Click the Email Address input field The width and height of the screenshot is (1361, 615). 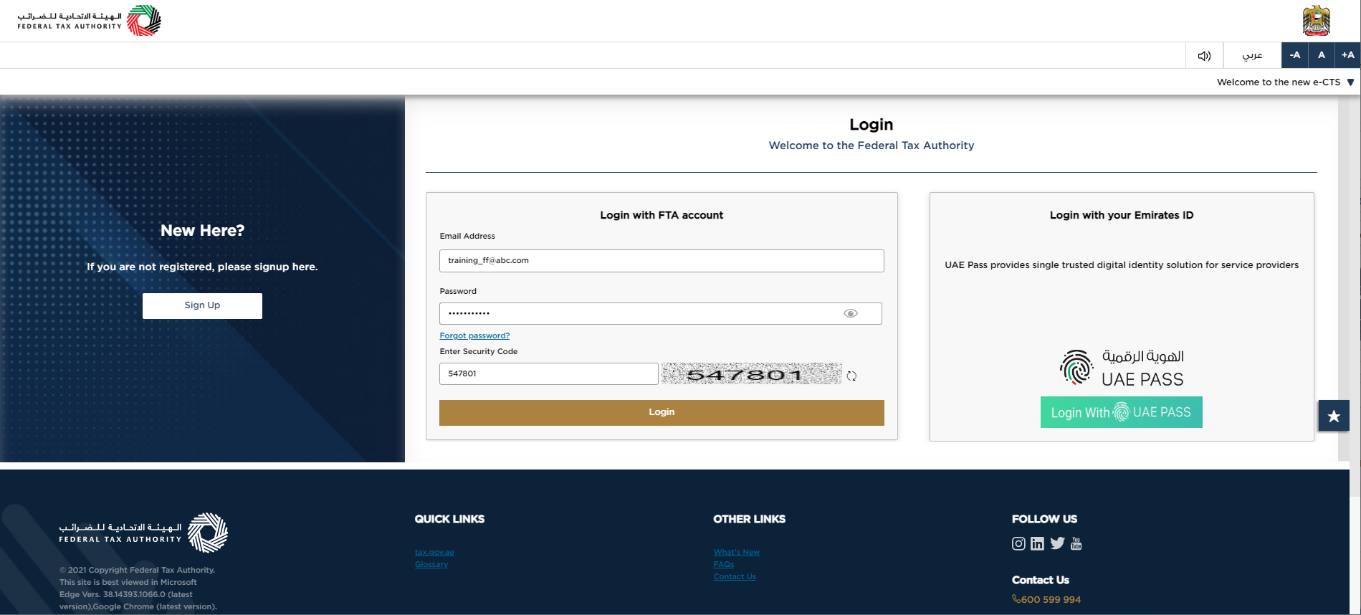point(662,260)
